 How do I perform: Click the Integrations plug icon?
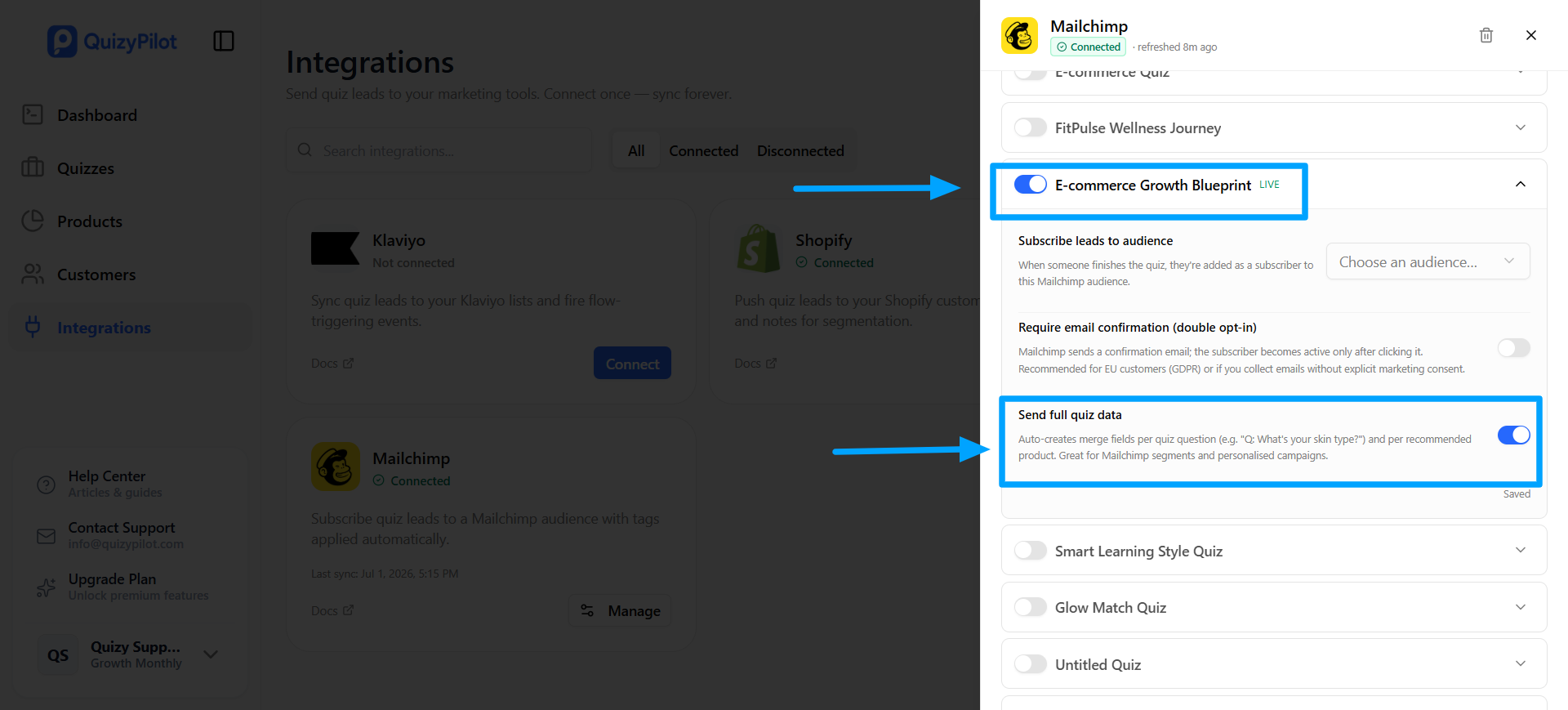click(x=33, y=327)
